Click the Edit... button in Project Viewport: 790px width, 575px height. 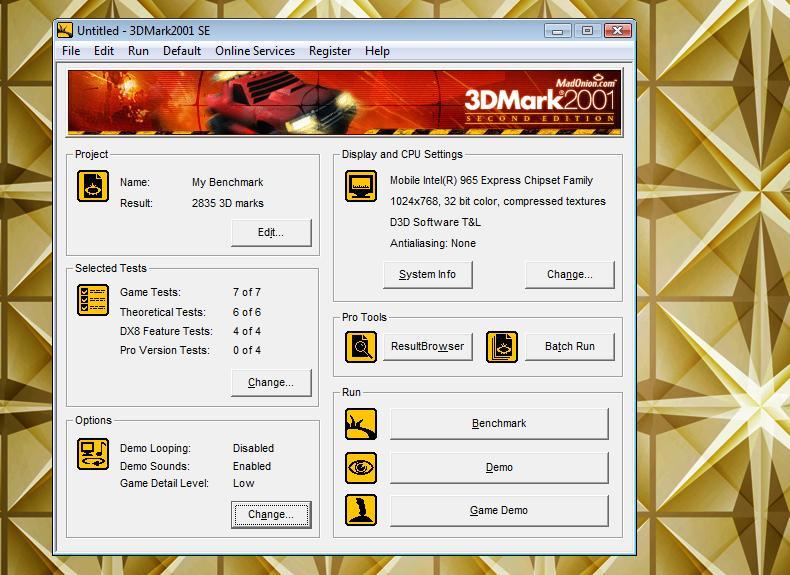(271, 232)
